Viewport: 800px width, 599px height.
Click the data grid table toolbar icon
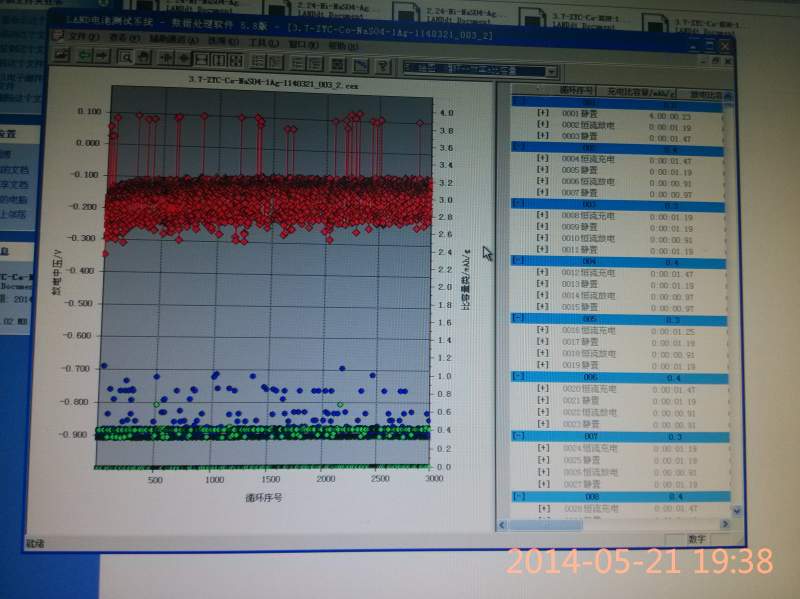[x=337, y=64]
